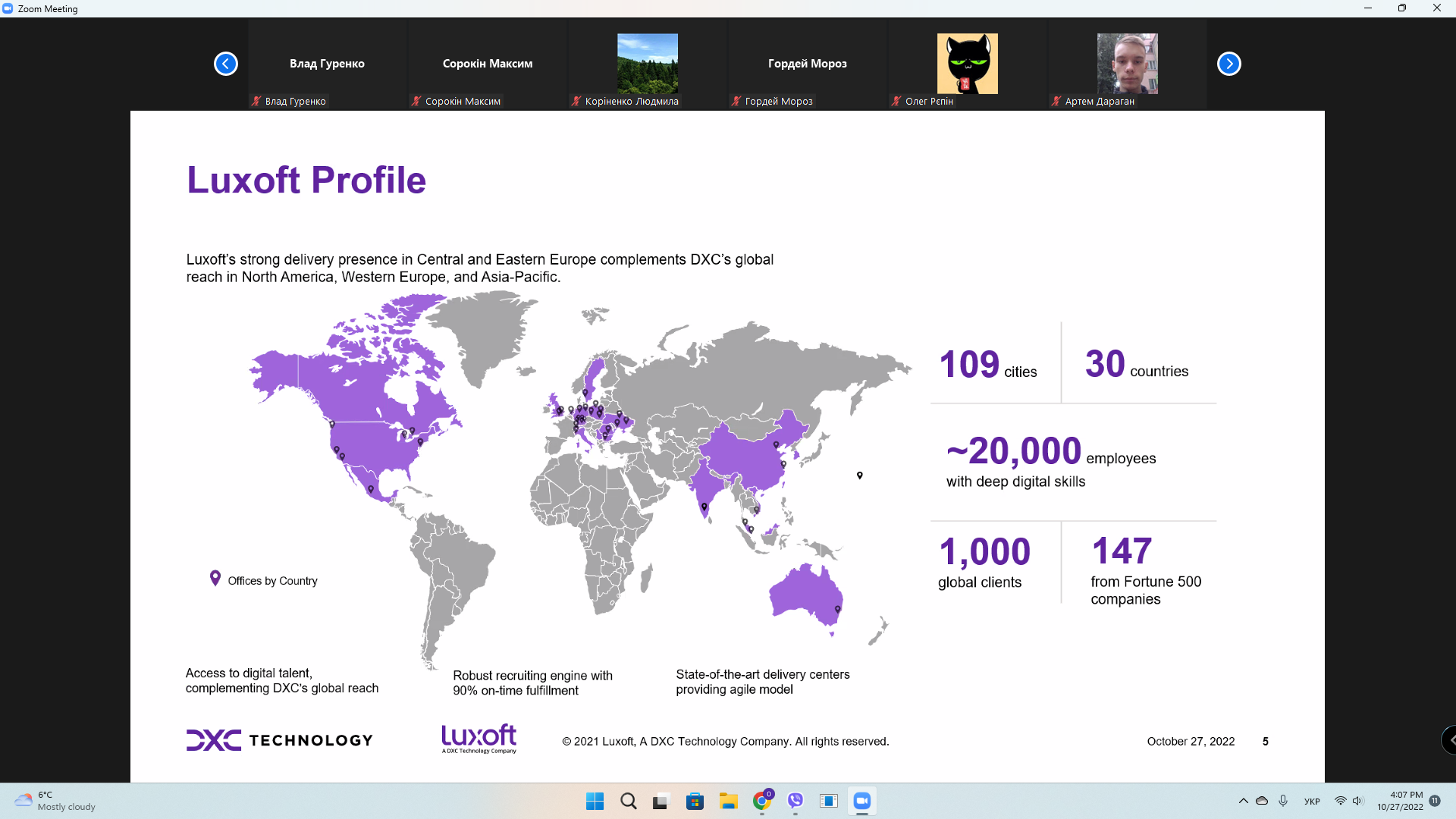Select Артем Дараган video thumbnail
Viewport: 1456px width, 819px height.
click(x=1128, y=64)
